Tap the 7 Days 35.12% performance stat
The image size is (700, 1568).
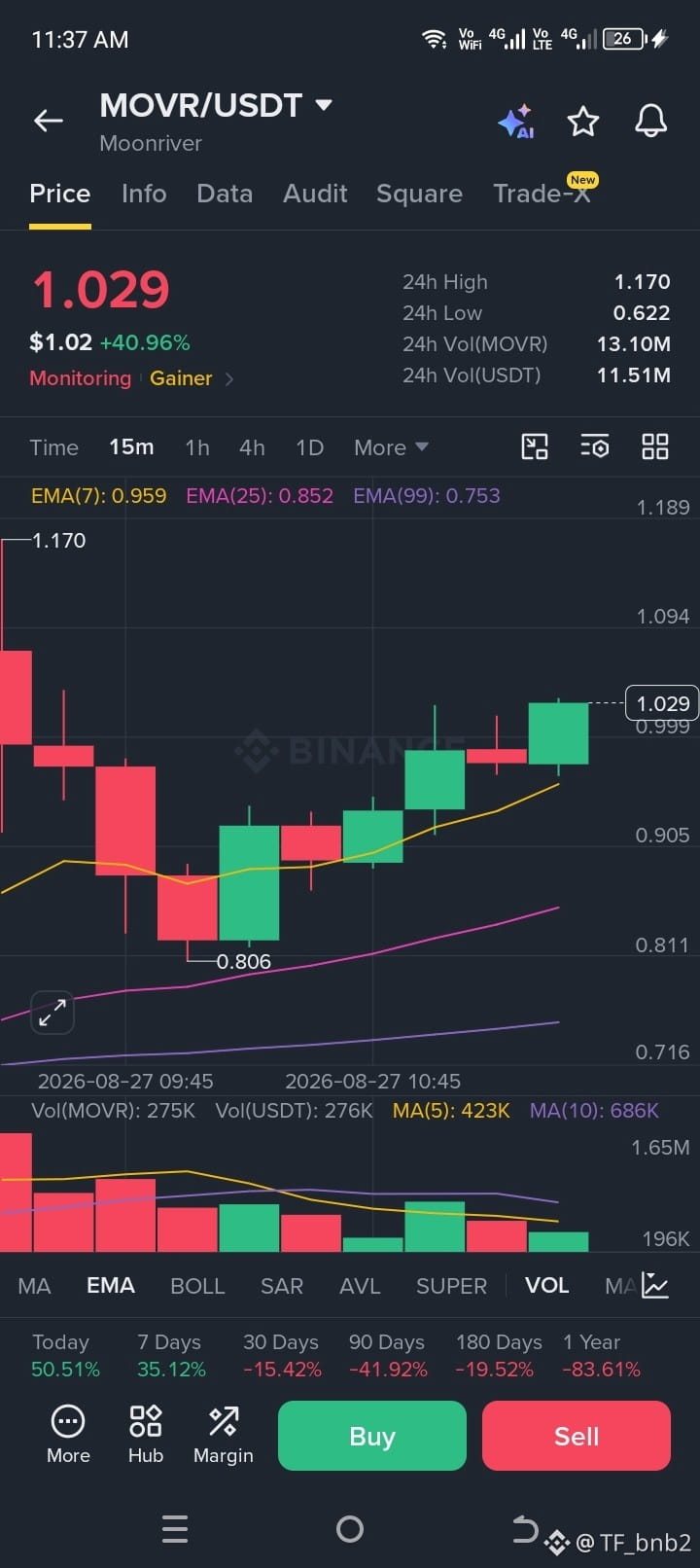pyautogui.click(x=171, y=1356)
